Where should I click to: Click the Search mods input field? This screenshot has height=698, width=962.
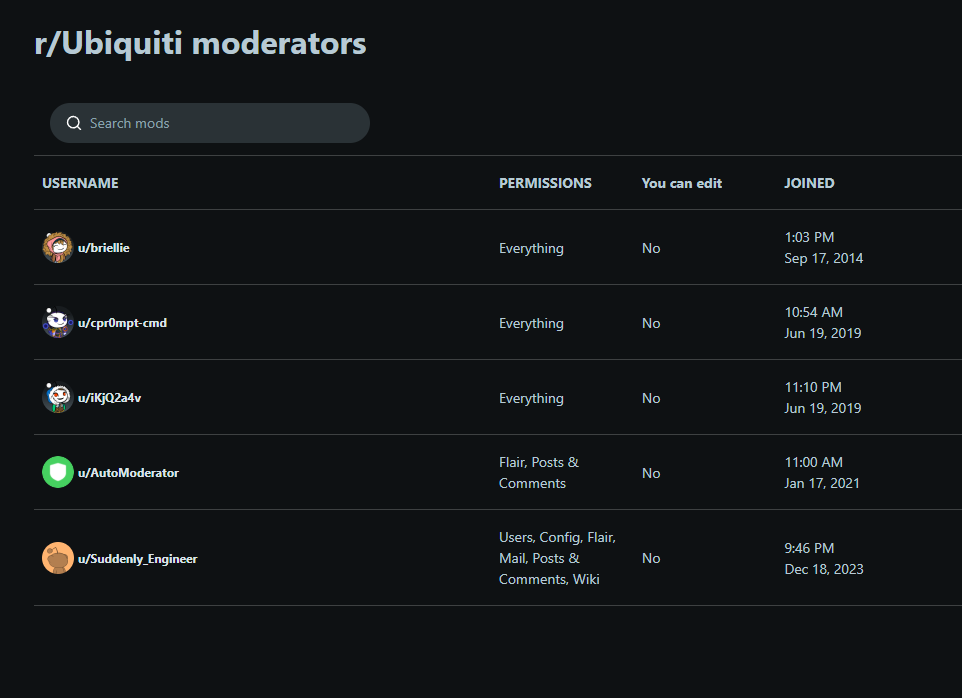(x=209, y=123)
